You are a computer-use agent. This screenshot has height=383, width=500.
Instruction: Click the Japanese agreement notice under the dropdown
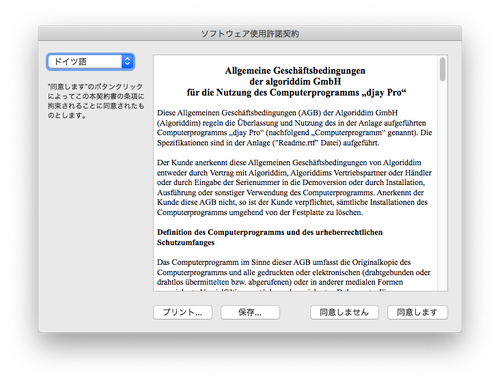click(96, 101)
